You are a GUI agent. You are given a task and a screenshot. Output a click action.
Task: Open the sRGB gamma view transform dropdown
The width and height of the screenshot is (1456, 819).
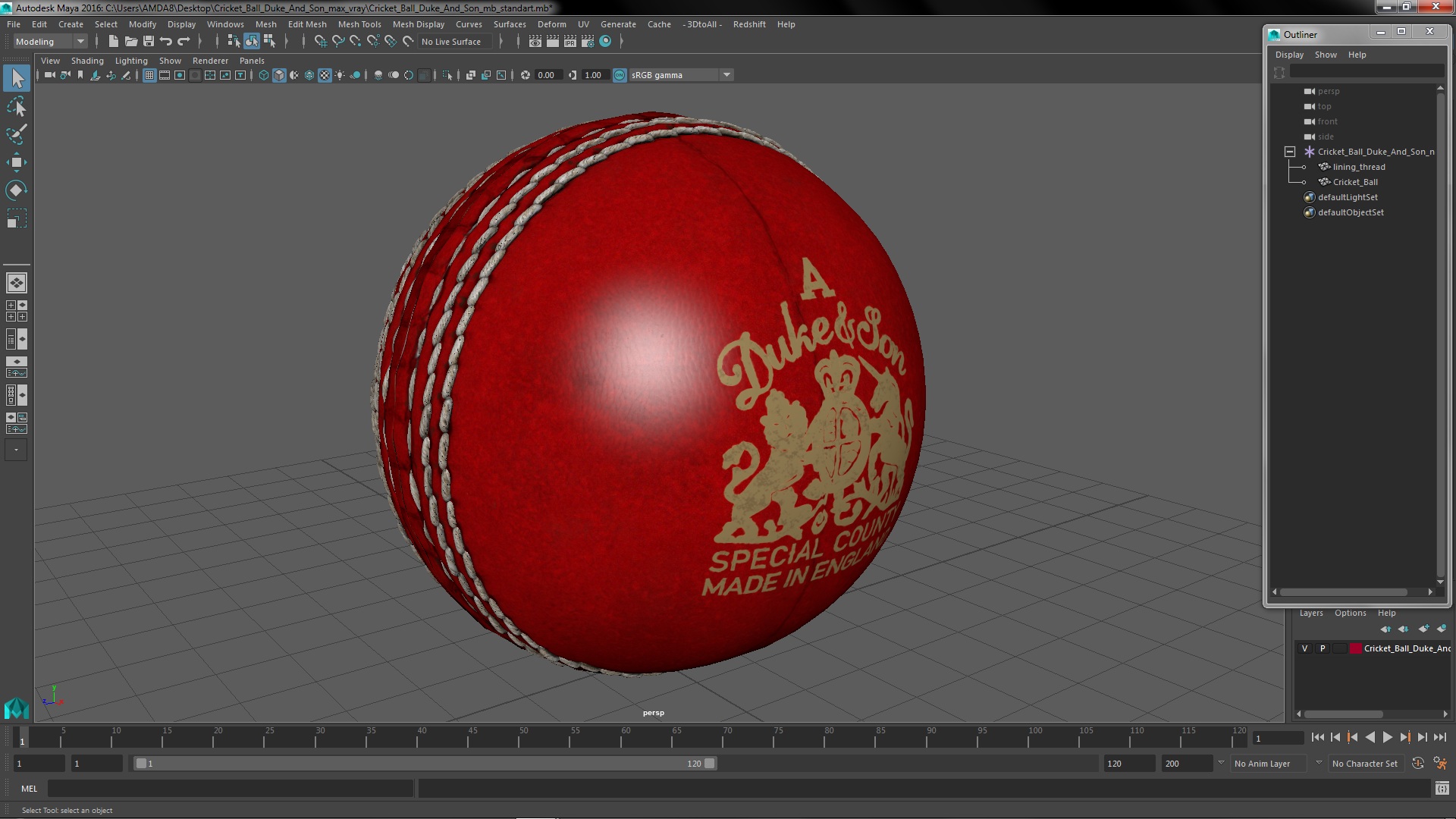(x=681, y=75)
